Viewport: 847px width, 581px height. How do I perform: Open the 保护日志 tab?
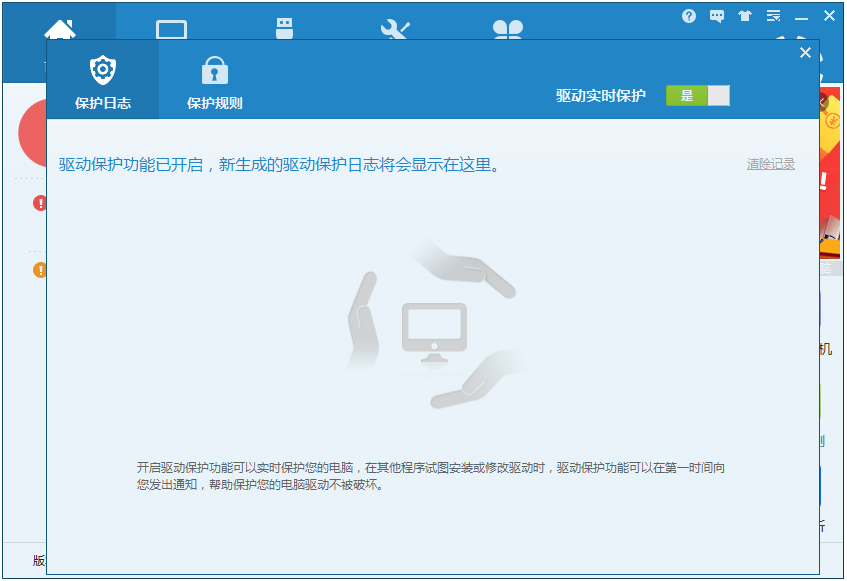pos(103,79)
